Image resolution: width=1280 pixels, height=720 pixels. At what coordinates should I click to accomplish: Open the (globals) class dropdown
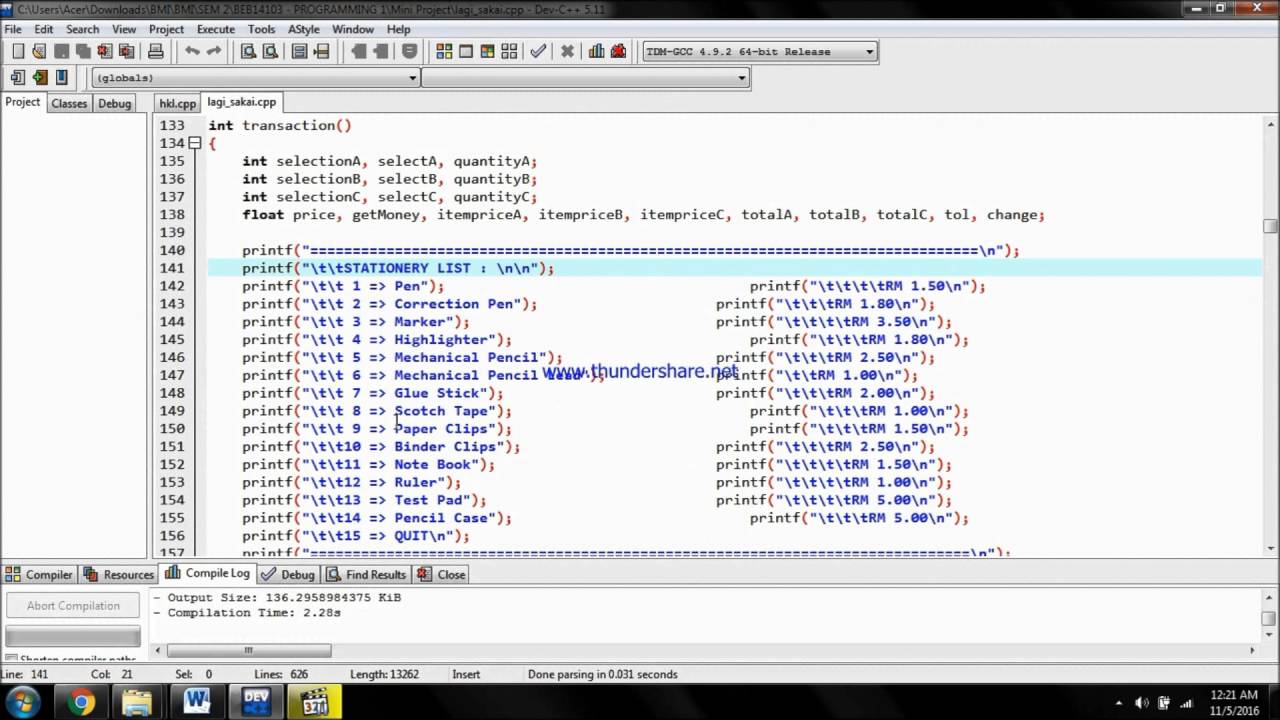point(256,78)
